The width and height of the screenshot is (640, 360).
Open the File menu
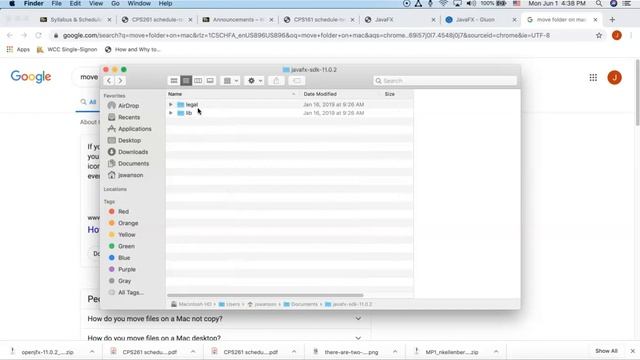[x=56, y=4]
